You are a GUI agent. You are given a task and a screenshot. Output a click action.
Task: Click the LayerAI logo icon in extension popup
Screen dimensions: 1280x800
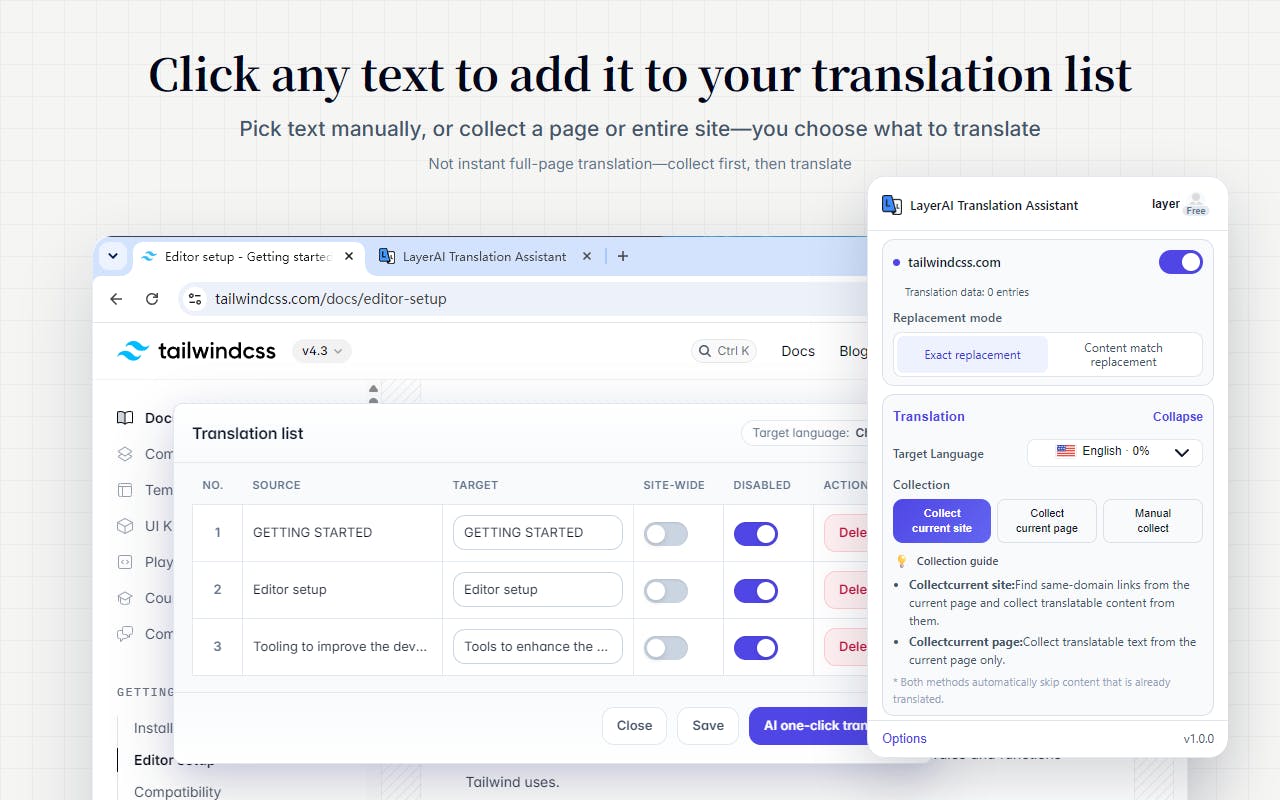pyautogui.click(x=892, y=205)
